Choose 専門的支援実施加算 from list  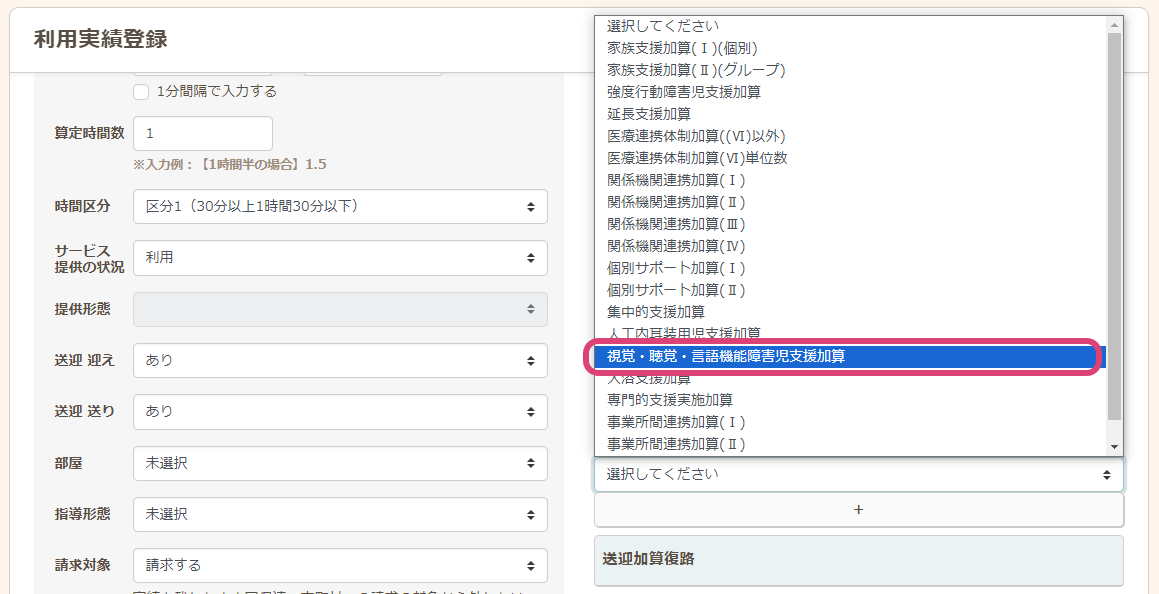pos(670,400)
